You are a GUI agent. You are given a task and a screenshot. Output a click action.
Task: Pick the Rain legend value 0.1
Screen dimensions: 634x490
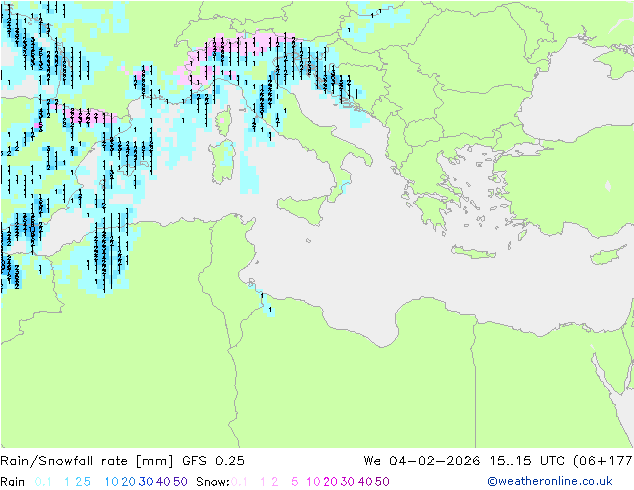tap(43, 482)
